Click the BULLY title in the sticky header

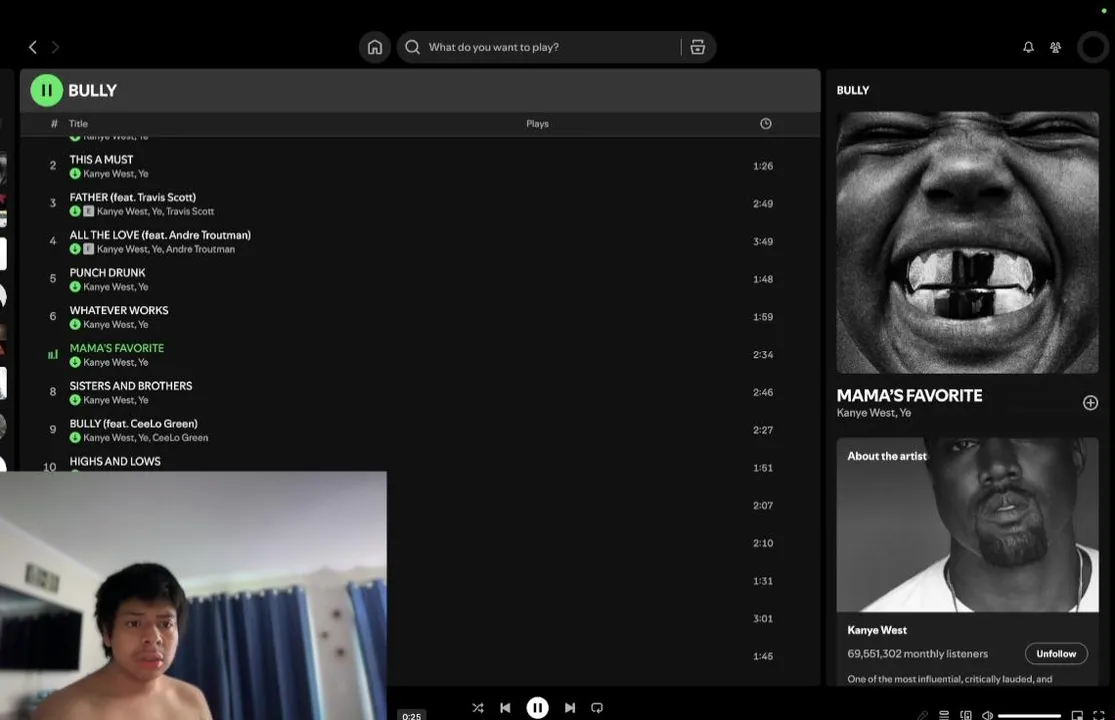coord(92,90)
